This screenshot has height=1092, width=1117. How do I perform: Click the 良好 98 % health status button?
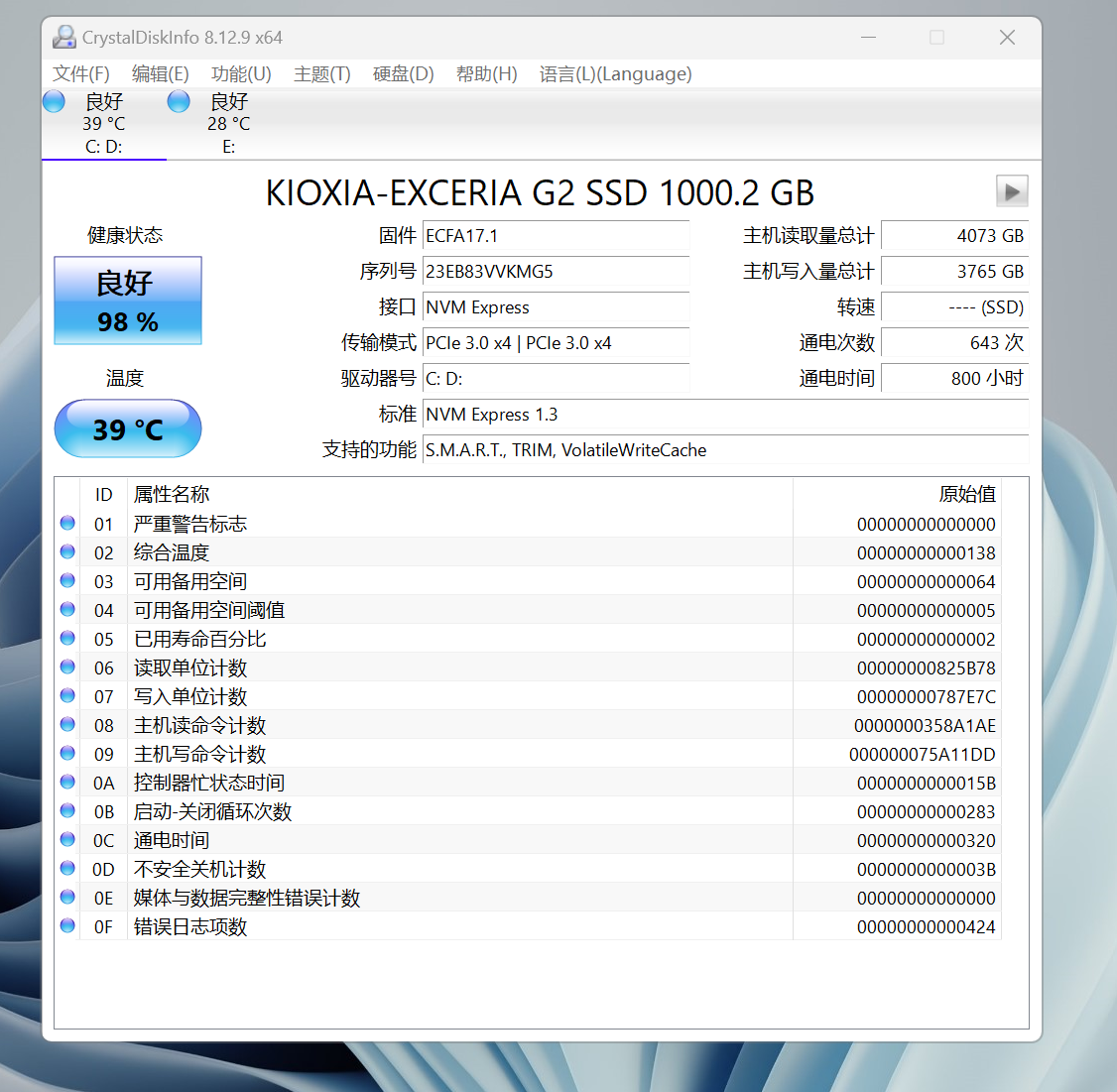click(x=128, y=302)
